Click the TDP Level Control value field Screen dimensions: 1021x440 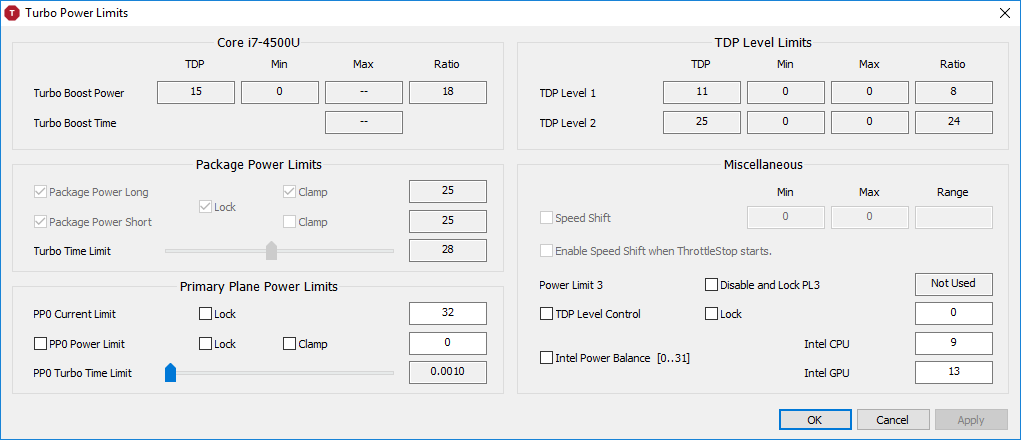(x=954, y=313)
